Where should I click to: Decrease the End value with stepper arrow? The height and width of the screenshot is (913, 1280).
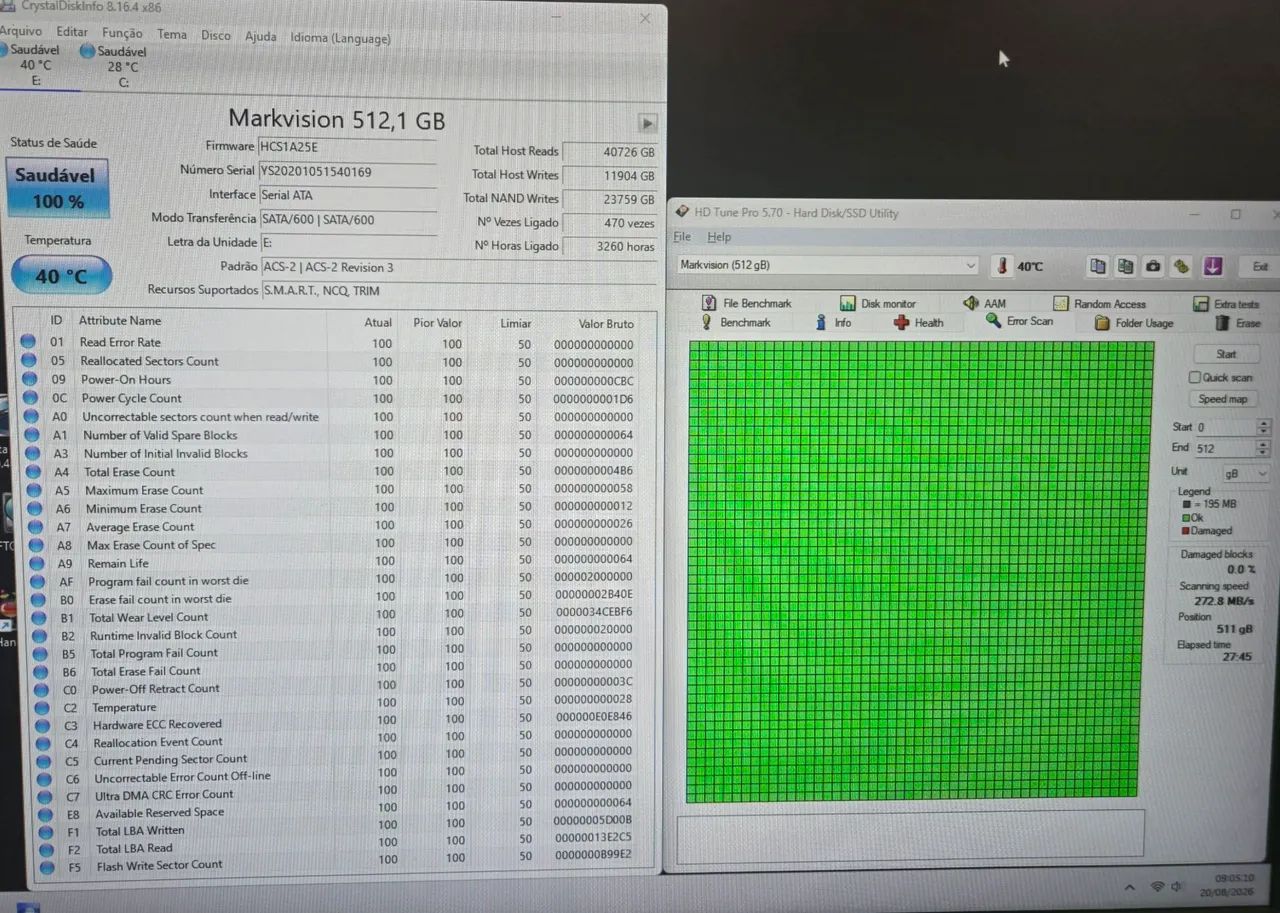click(x=1263, y=453)
